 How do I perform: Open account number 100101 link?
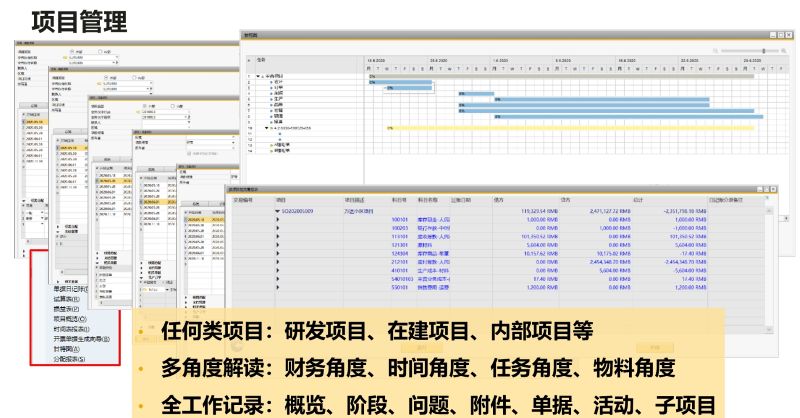pyautogui.click(x=399, y=219)
